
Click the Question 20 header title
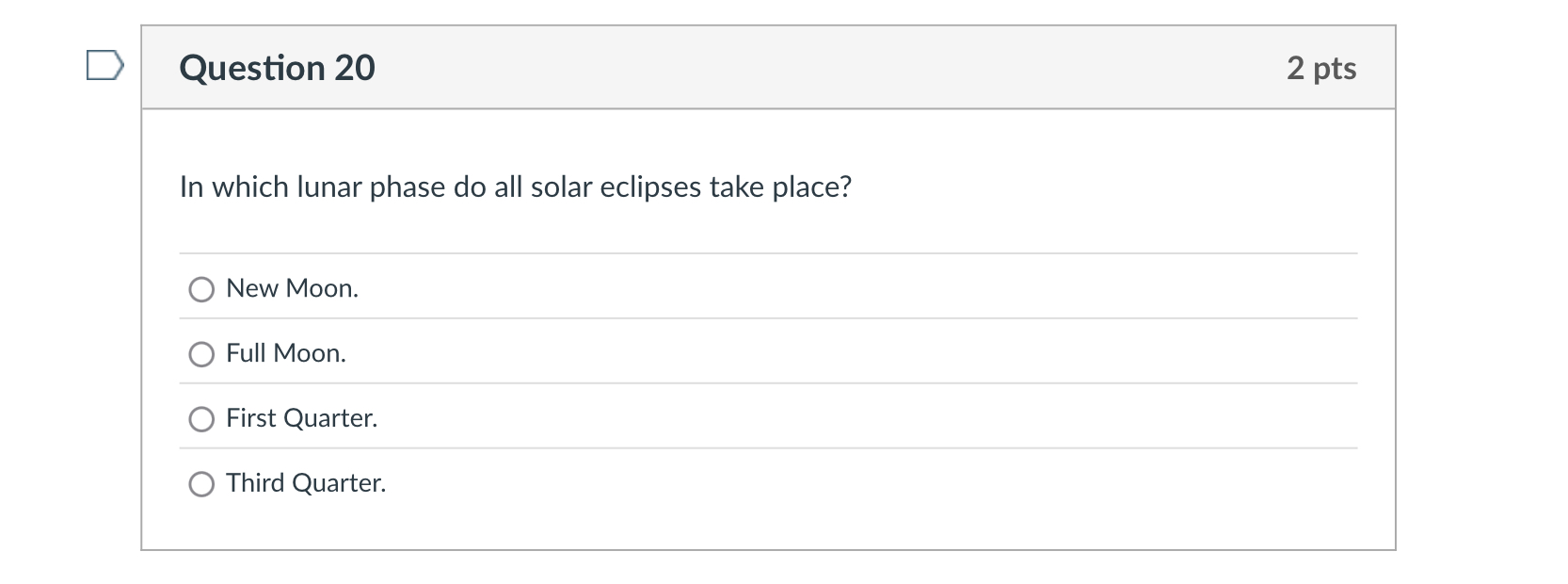click(279, 67)
